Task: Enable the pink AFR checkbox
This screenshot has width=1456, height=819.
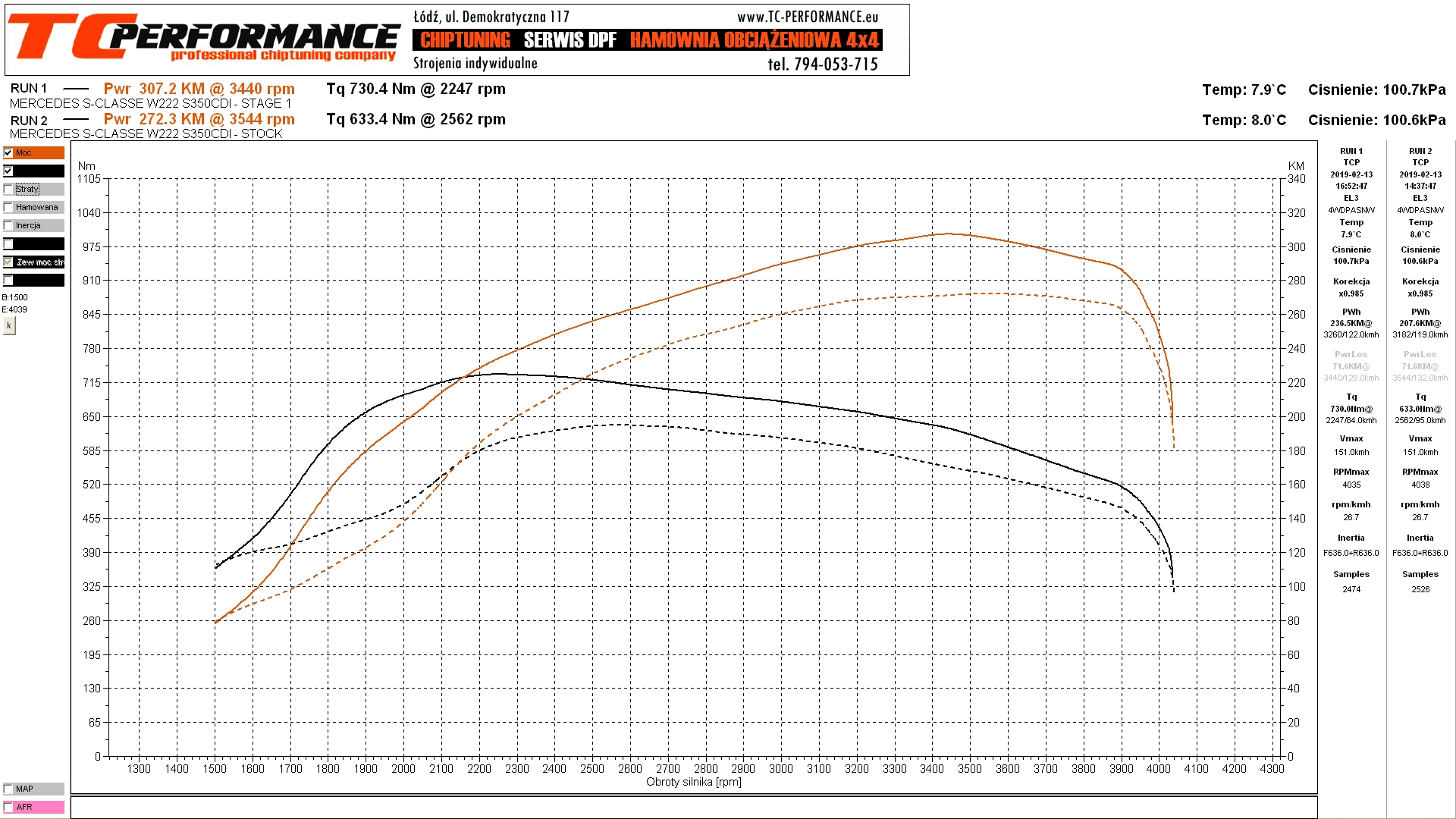Action: coord(8,807)
